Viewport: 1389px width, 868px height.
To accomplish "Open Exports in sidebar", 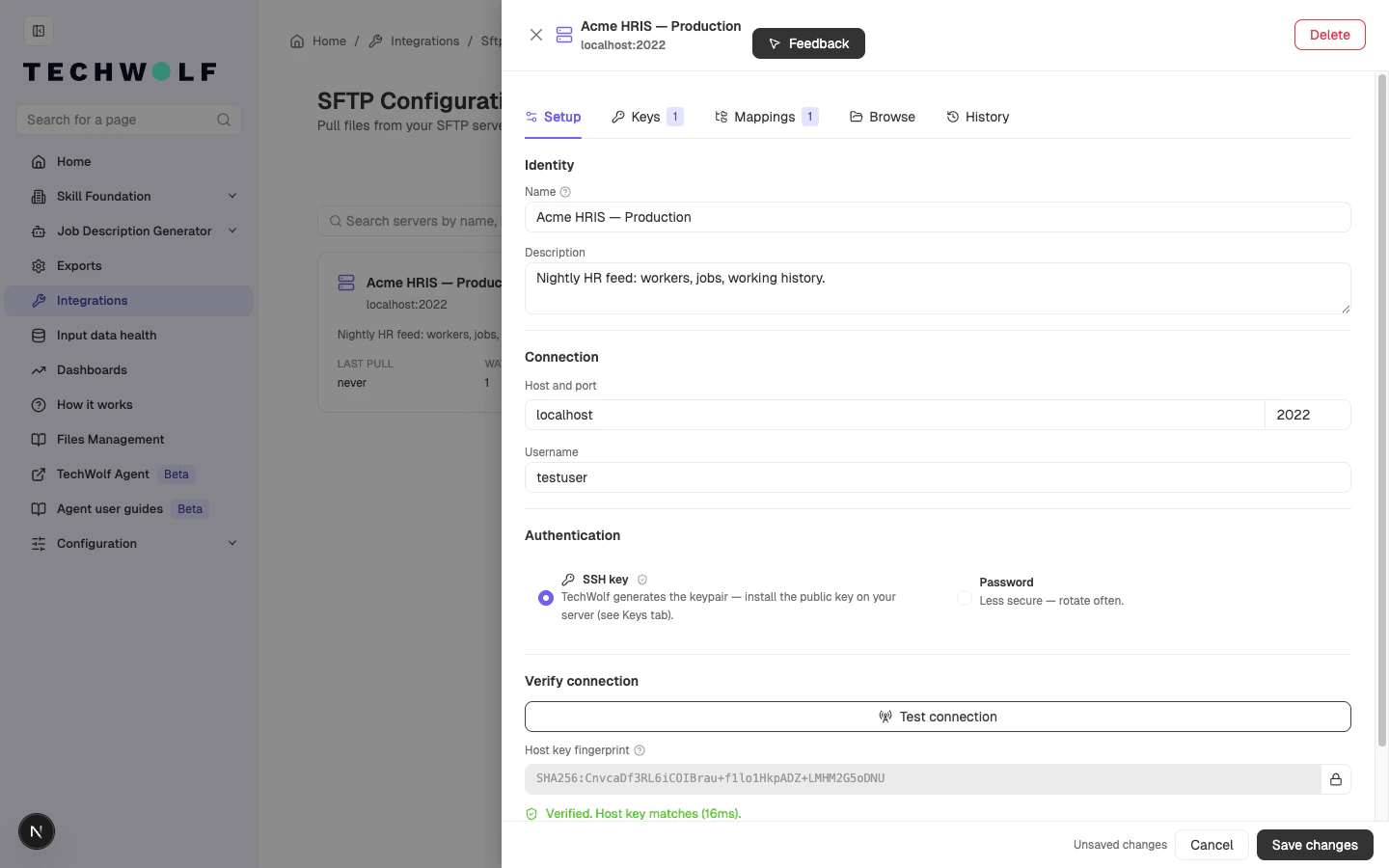I will tap(79, 266).
